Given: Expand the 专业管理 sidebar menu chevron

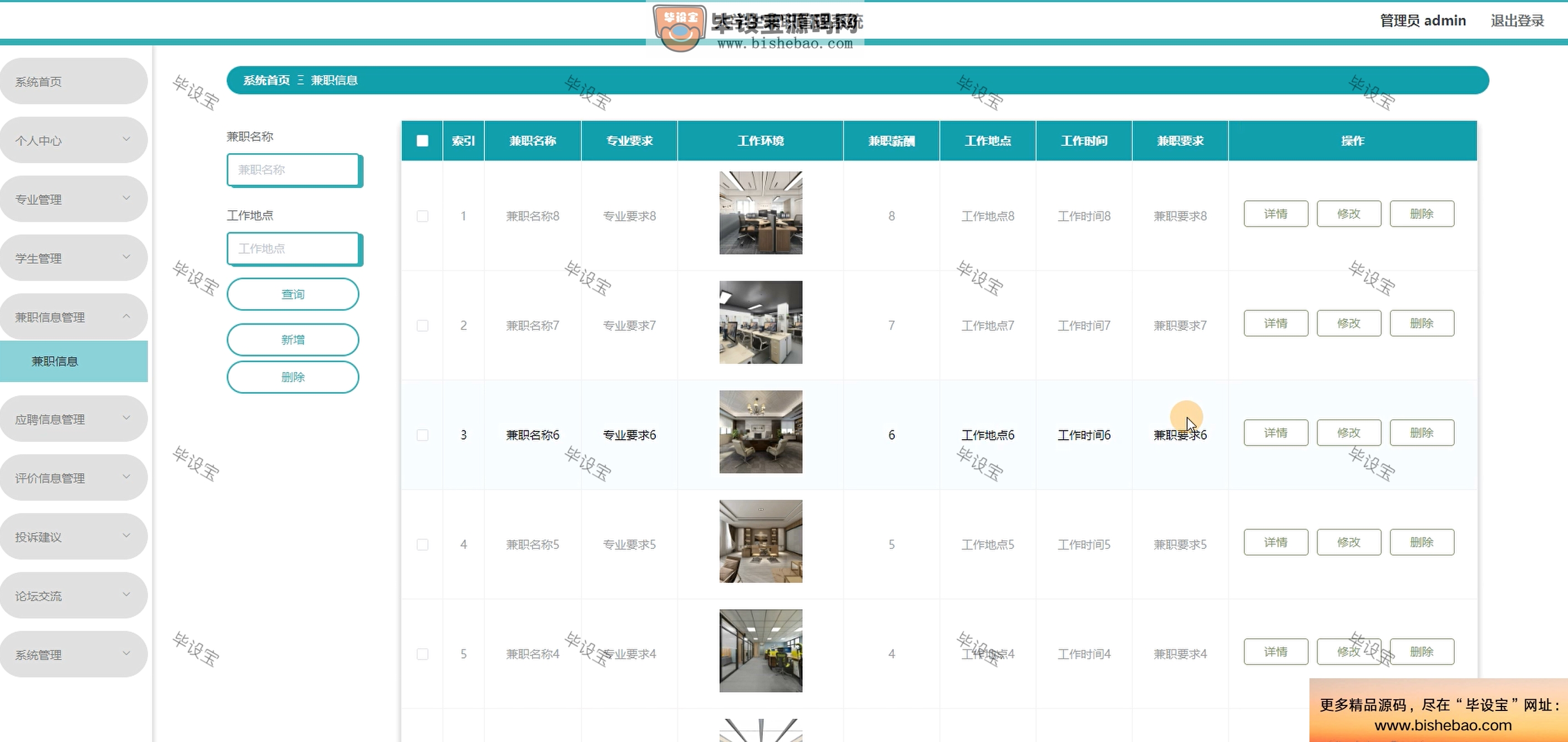Looking at the screenshot, I should (x=127, y=199).
